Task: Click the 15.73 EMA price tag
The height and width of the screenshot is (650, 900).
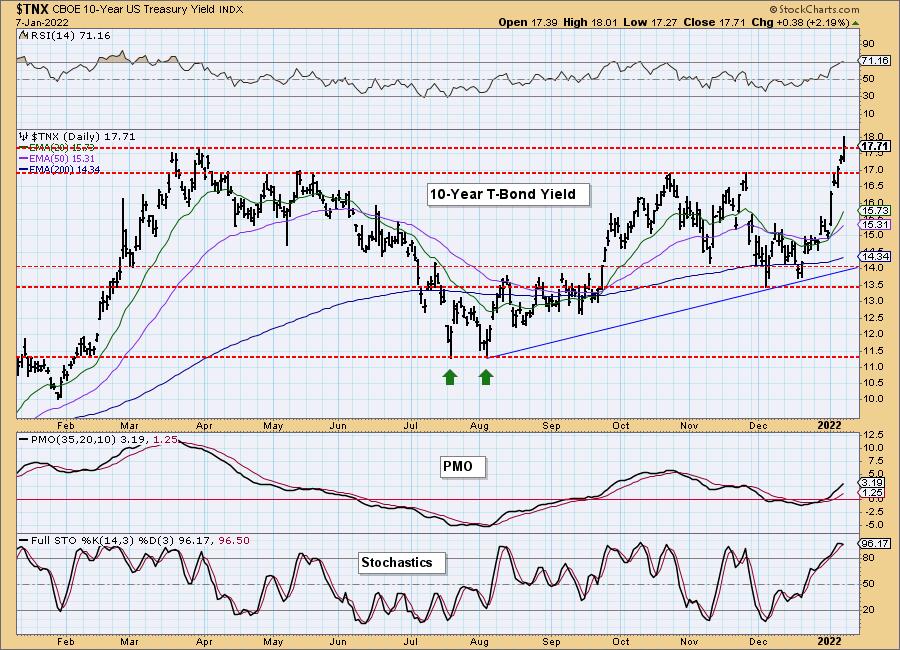Action: (x=875, y=211)
